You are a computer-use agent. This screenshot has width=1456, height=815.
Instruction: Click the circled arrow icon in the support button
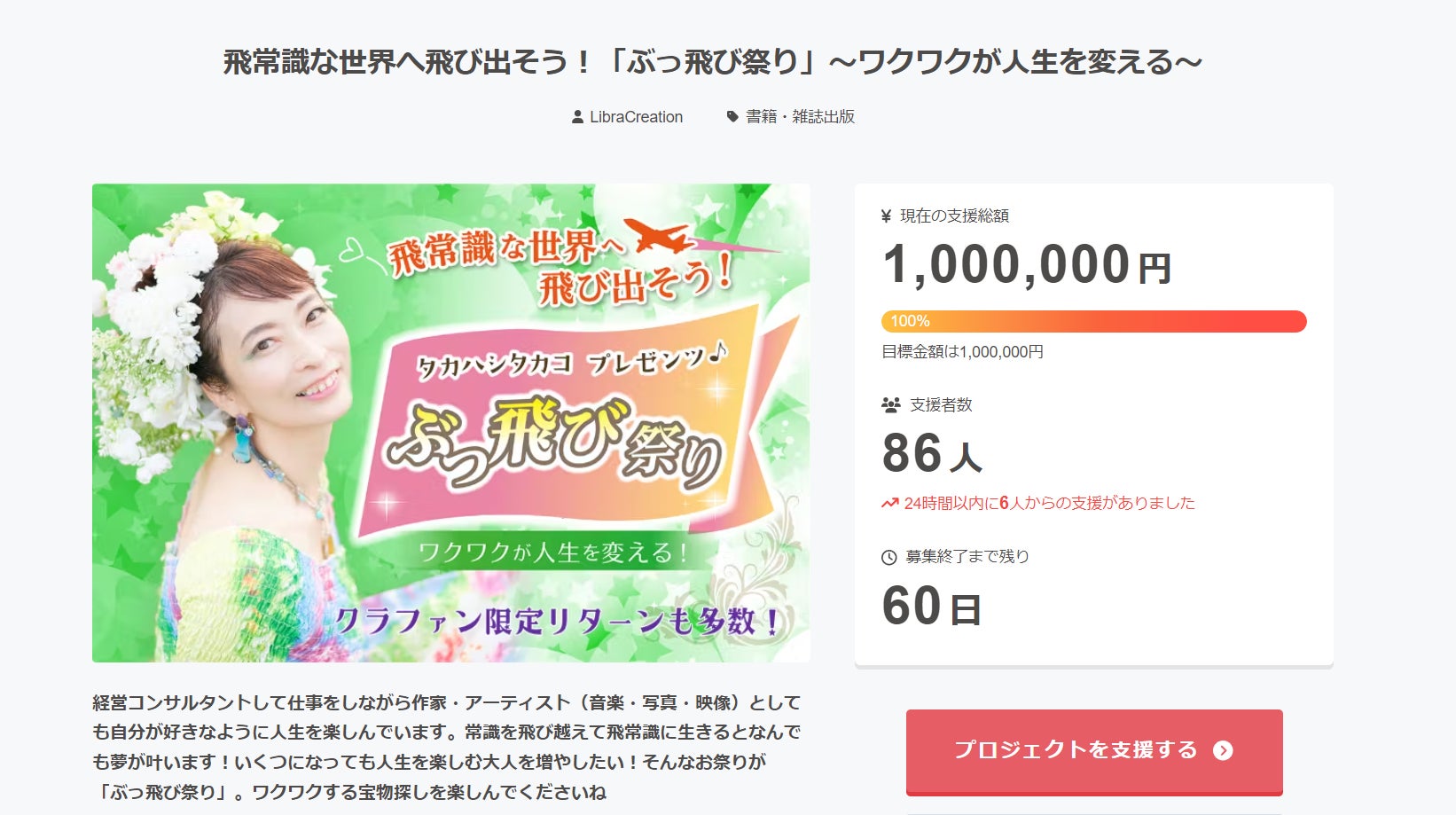pyautogui.click(x=1223, y=751)
